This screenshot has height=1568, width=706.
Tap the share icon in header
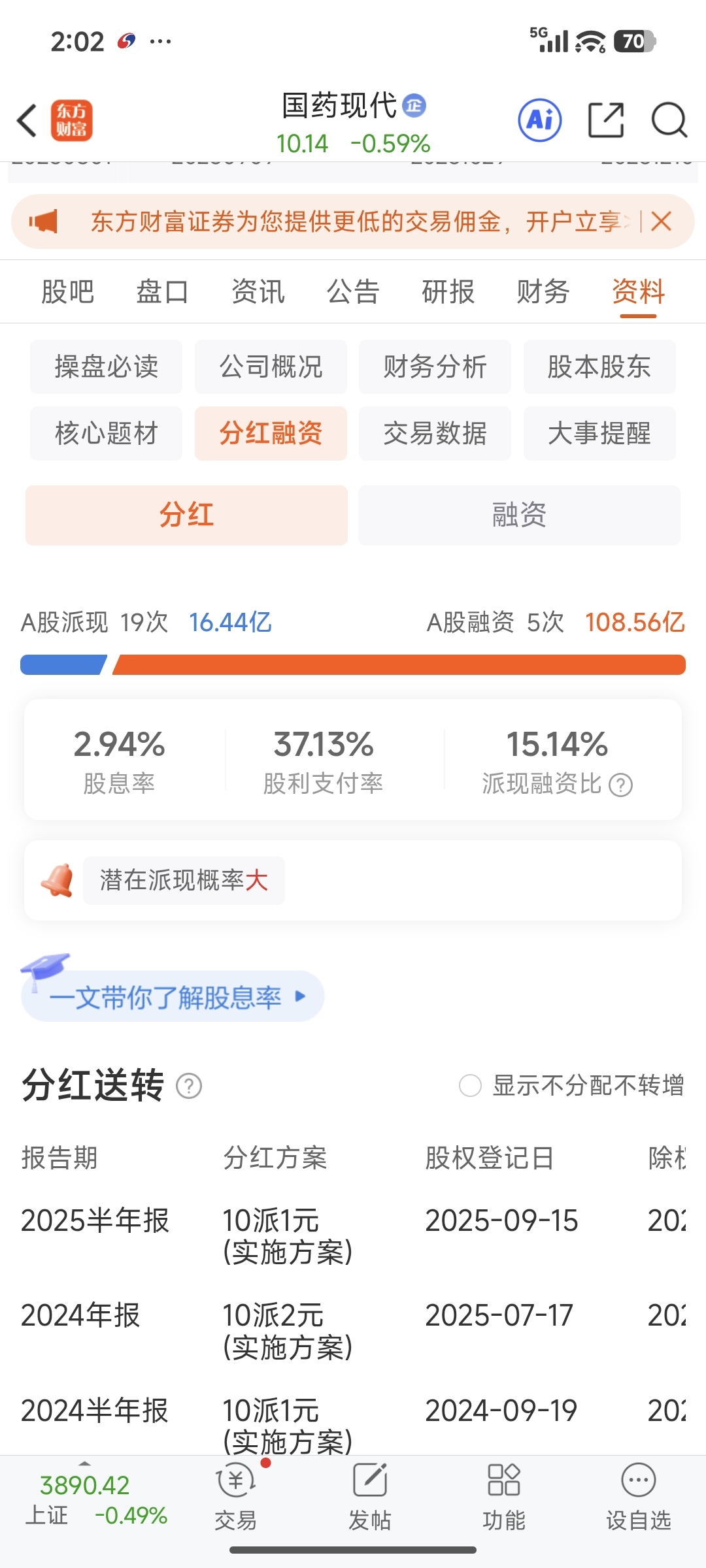click(606, 120)
